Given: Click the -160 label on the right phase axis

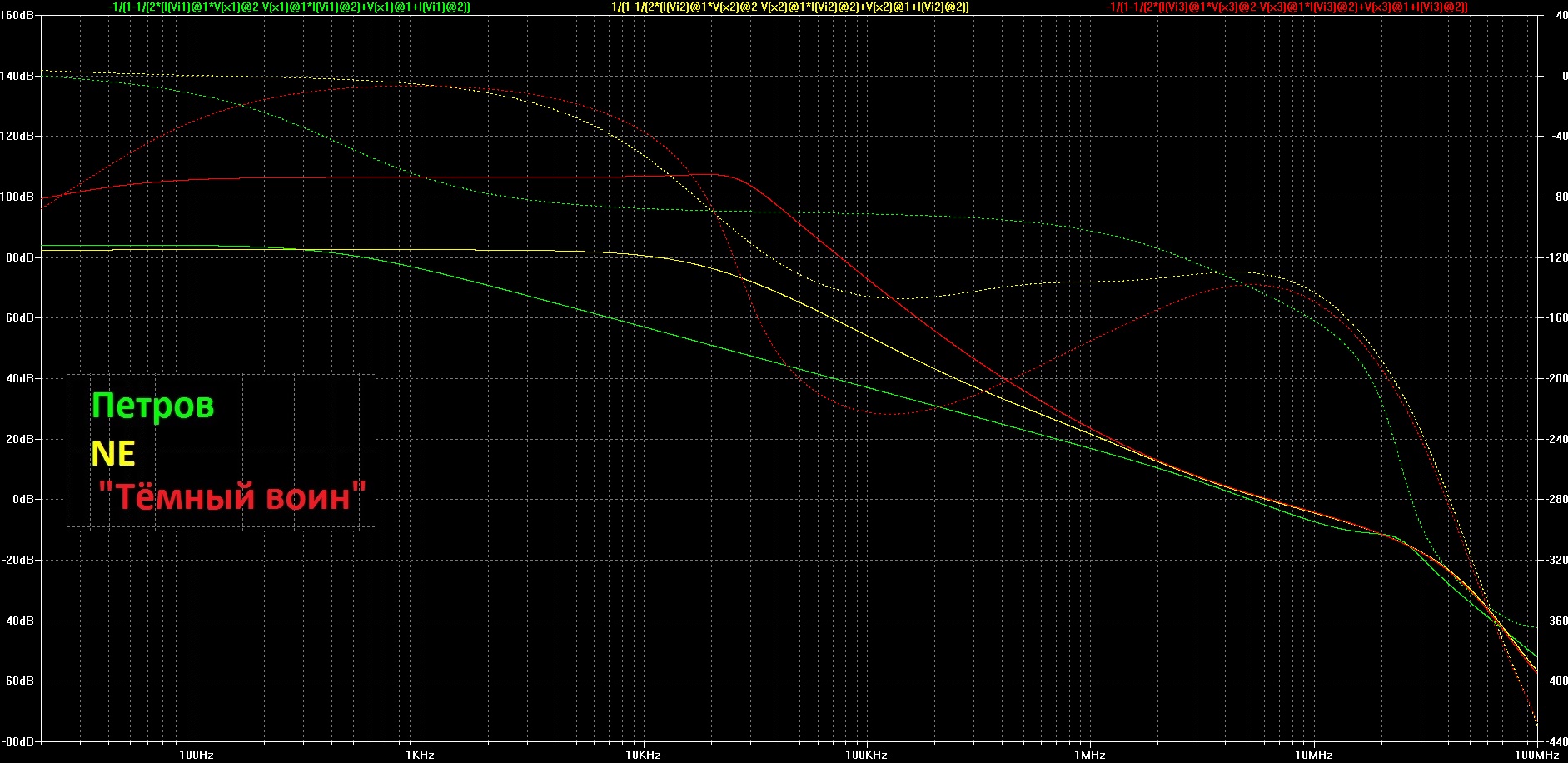Looking at the screenshot, I should click(1555, 317).
